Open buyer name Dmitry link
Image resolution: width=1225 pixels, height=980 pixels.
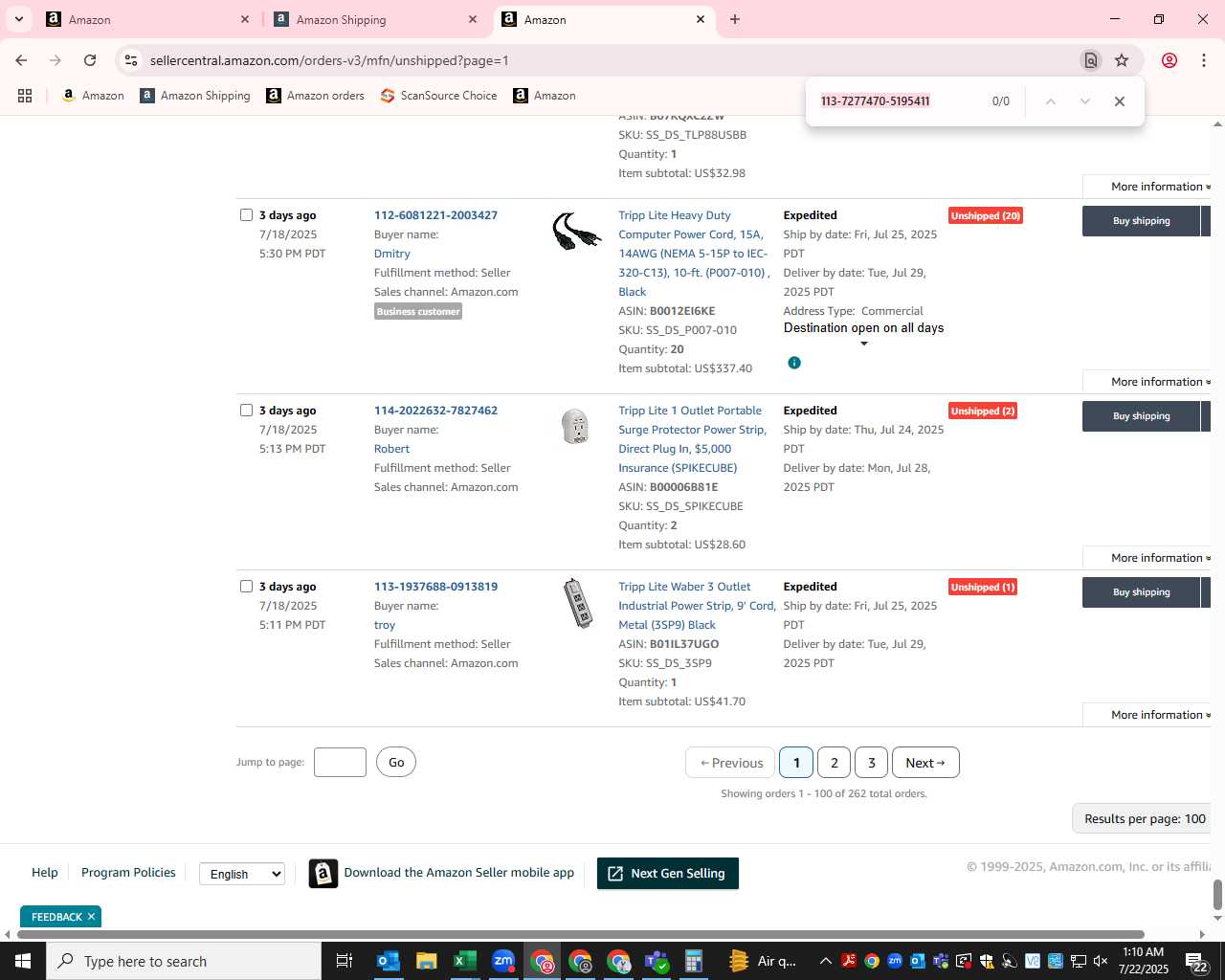(392, 254)
